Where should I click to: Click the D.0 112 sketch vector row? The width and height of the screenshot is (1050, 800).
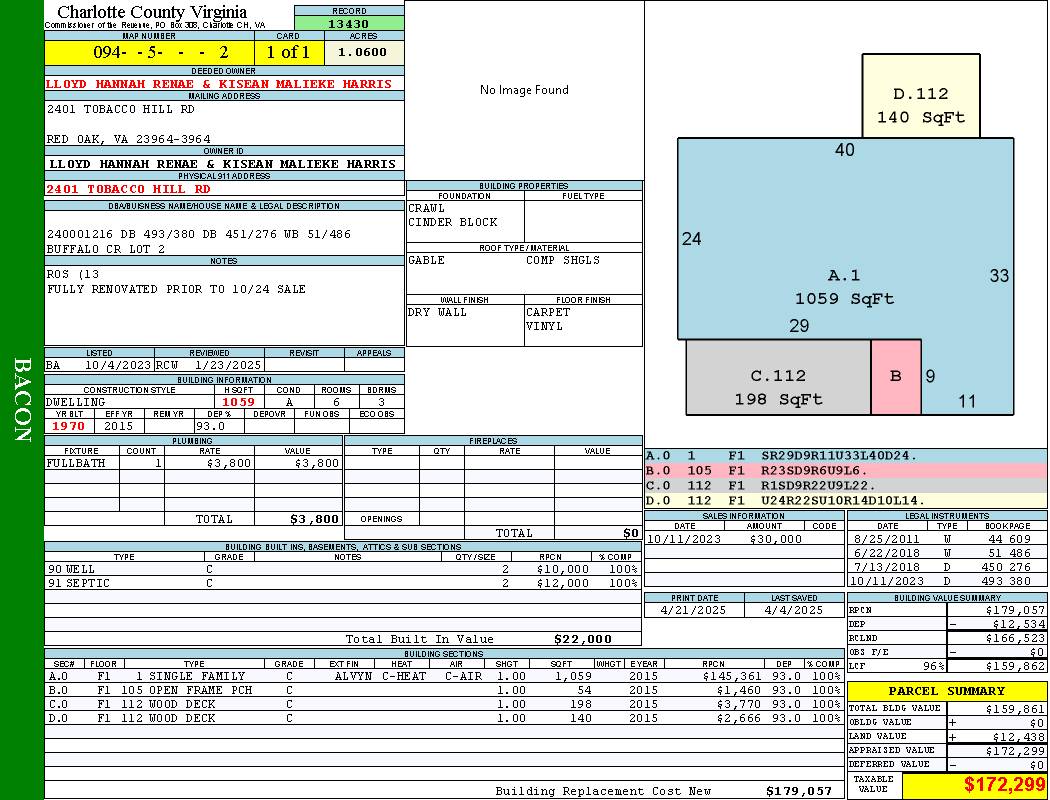tap(846, 501)
